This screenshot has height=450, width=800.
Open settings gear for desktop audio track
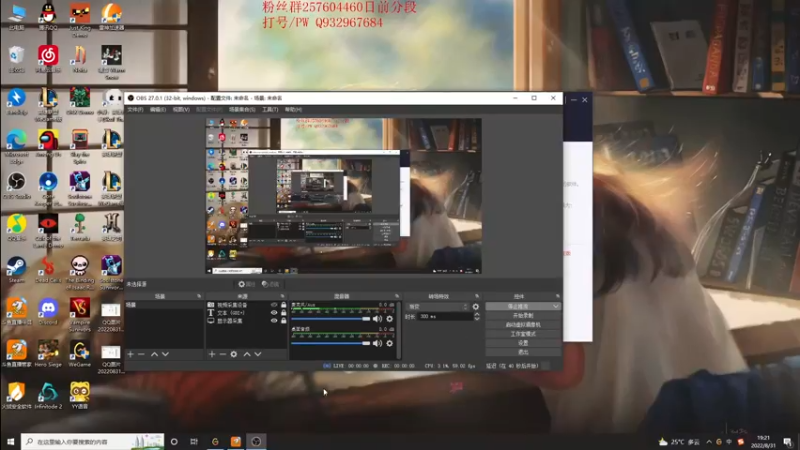(390, 343)
